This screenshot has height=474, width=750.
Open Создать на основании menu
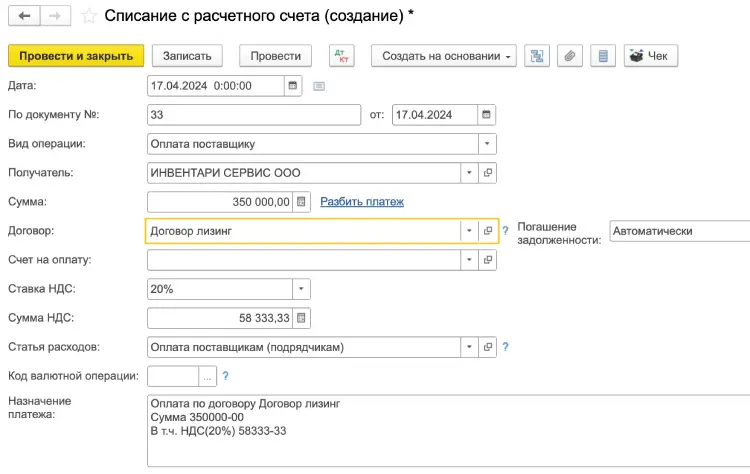(443, 56)
